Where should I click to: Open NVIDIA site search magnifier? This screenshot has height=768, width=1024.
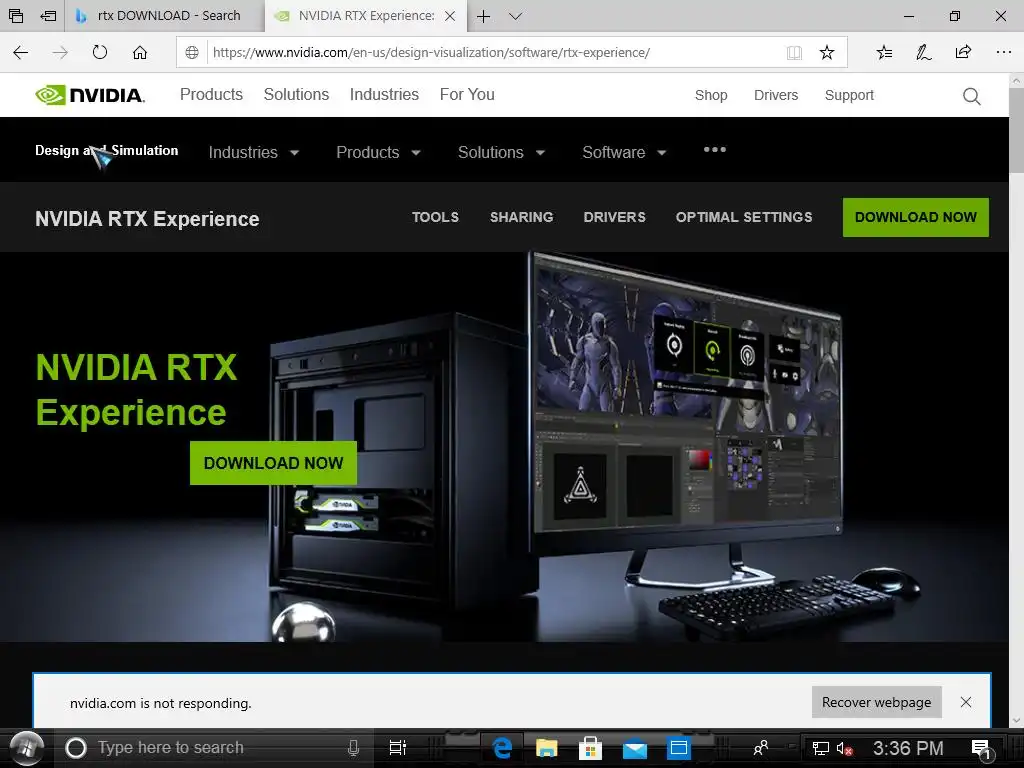pos(972,97)
